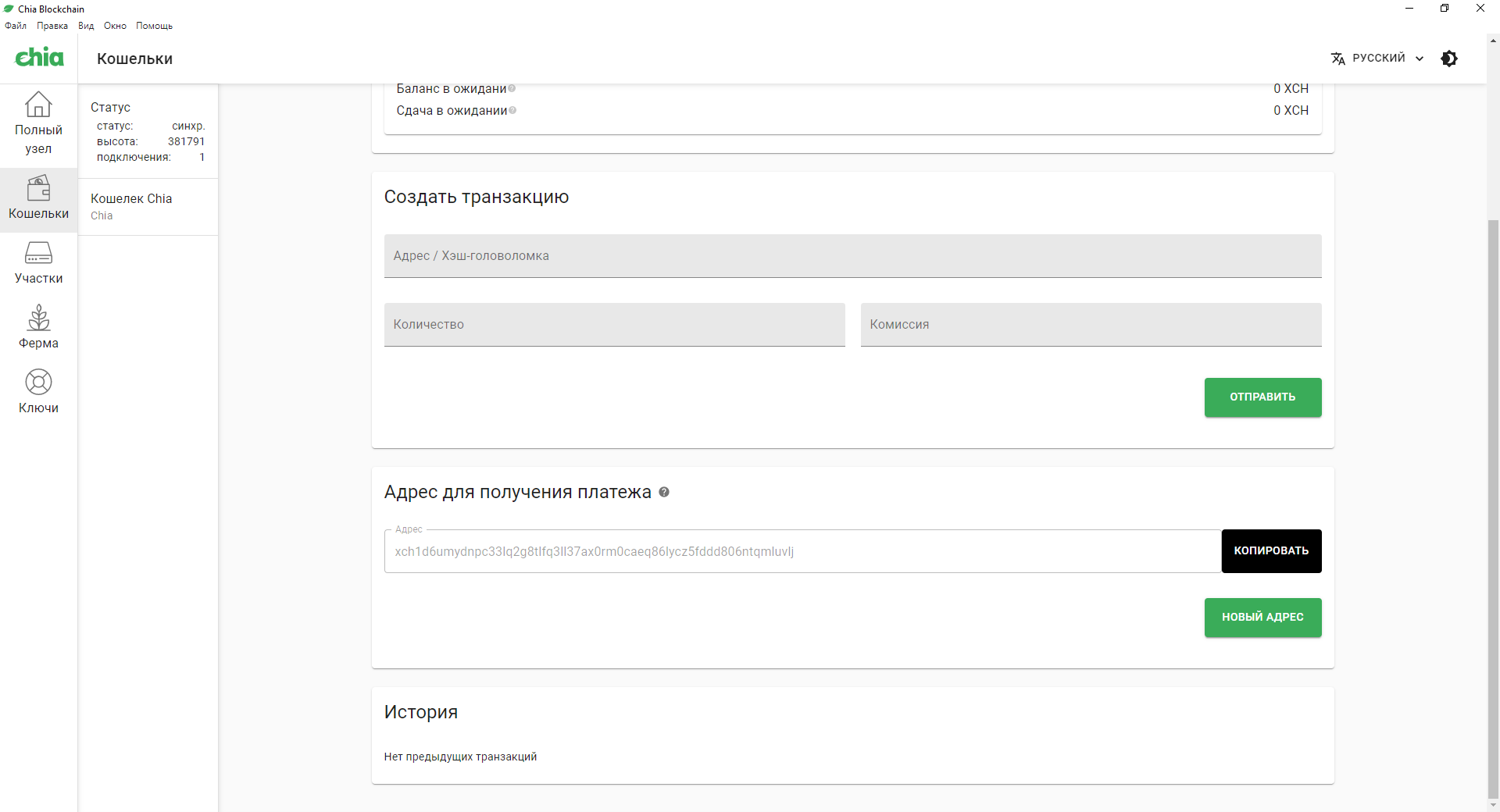
Task: Open the Помощь menu
Action: click(155, 26)
